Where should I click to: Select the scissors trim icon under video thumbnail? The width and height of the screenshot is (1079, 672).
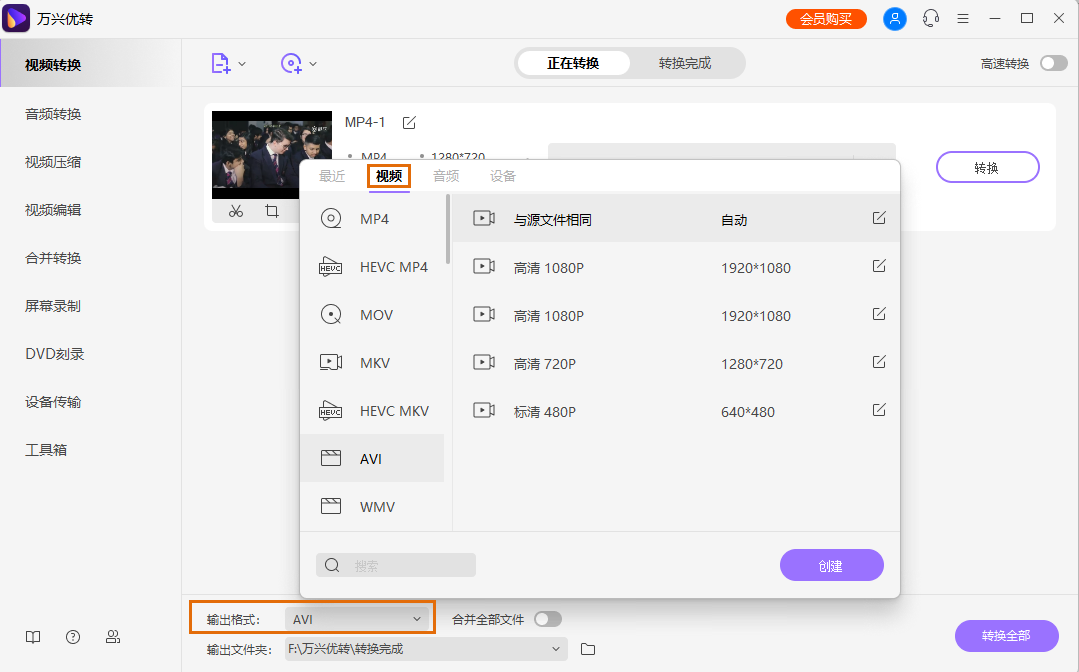click(235, 212)
